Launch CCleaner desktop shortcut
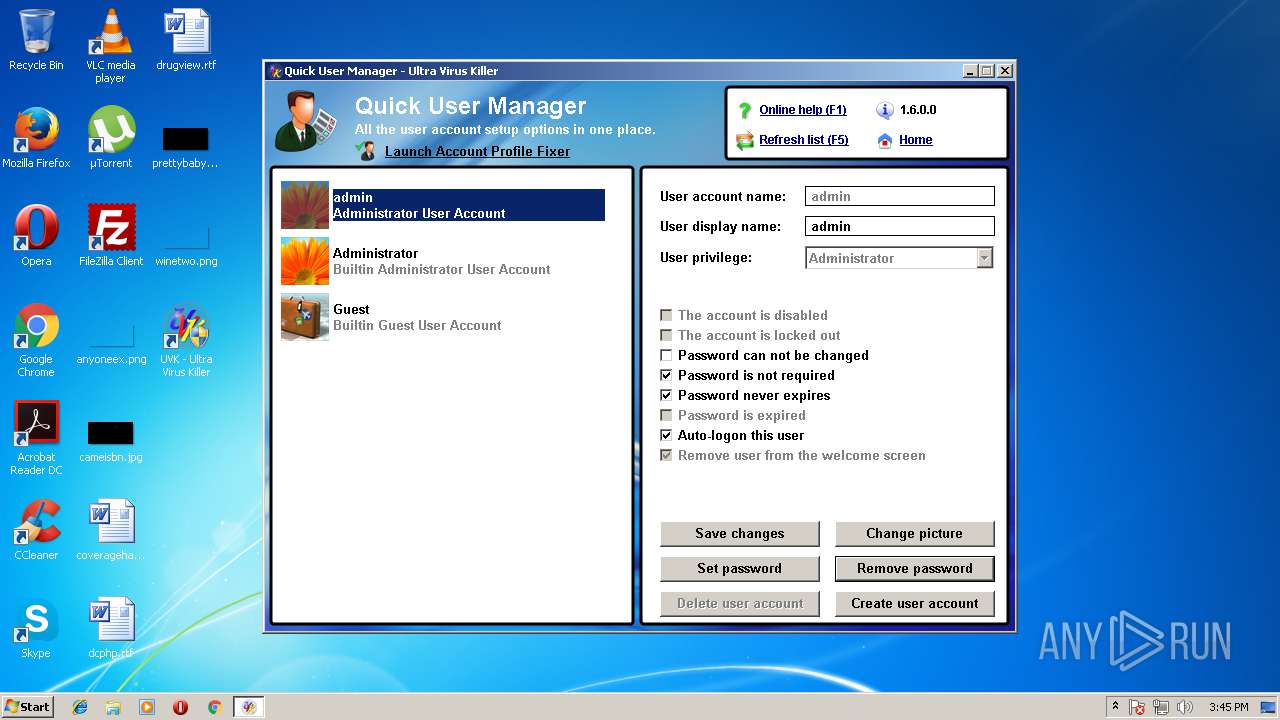The width and height of the screenshot is (1280, 720). point(36,530)
